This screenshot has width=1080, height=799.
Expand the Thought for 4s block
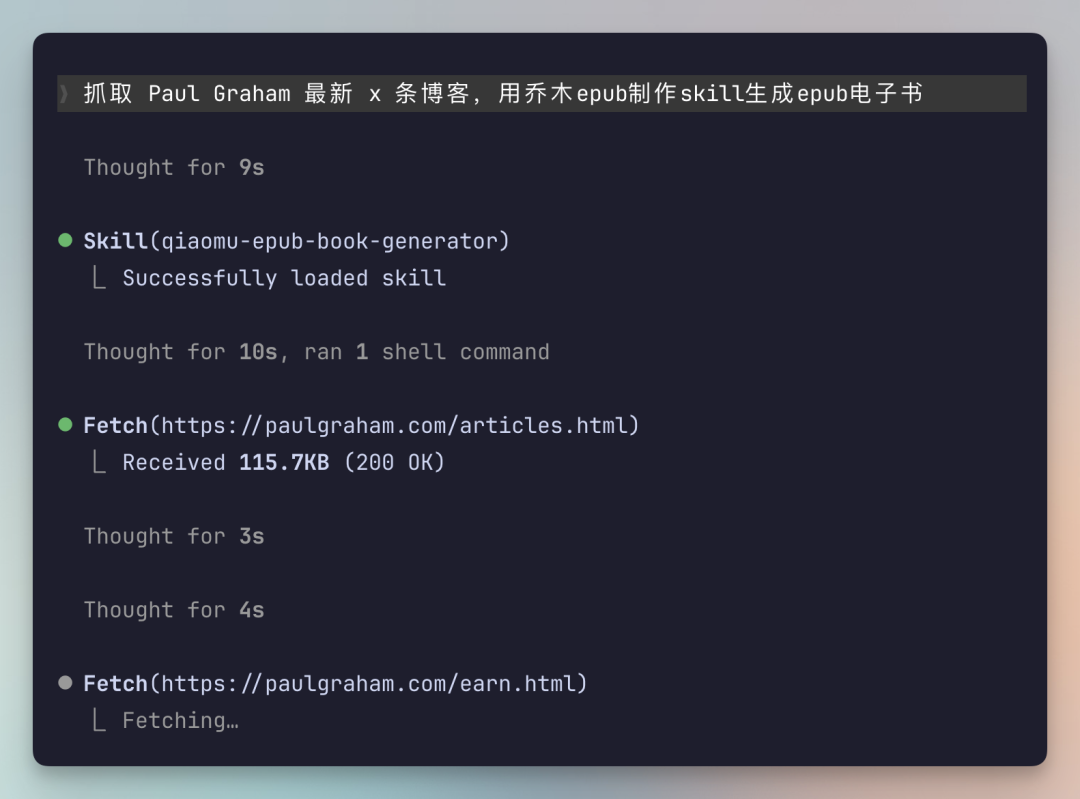[174, 610]
